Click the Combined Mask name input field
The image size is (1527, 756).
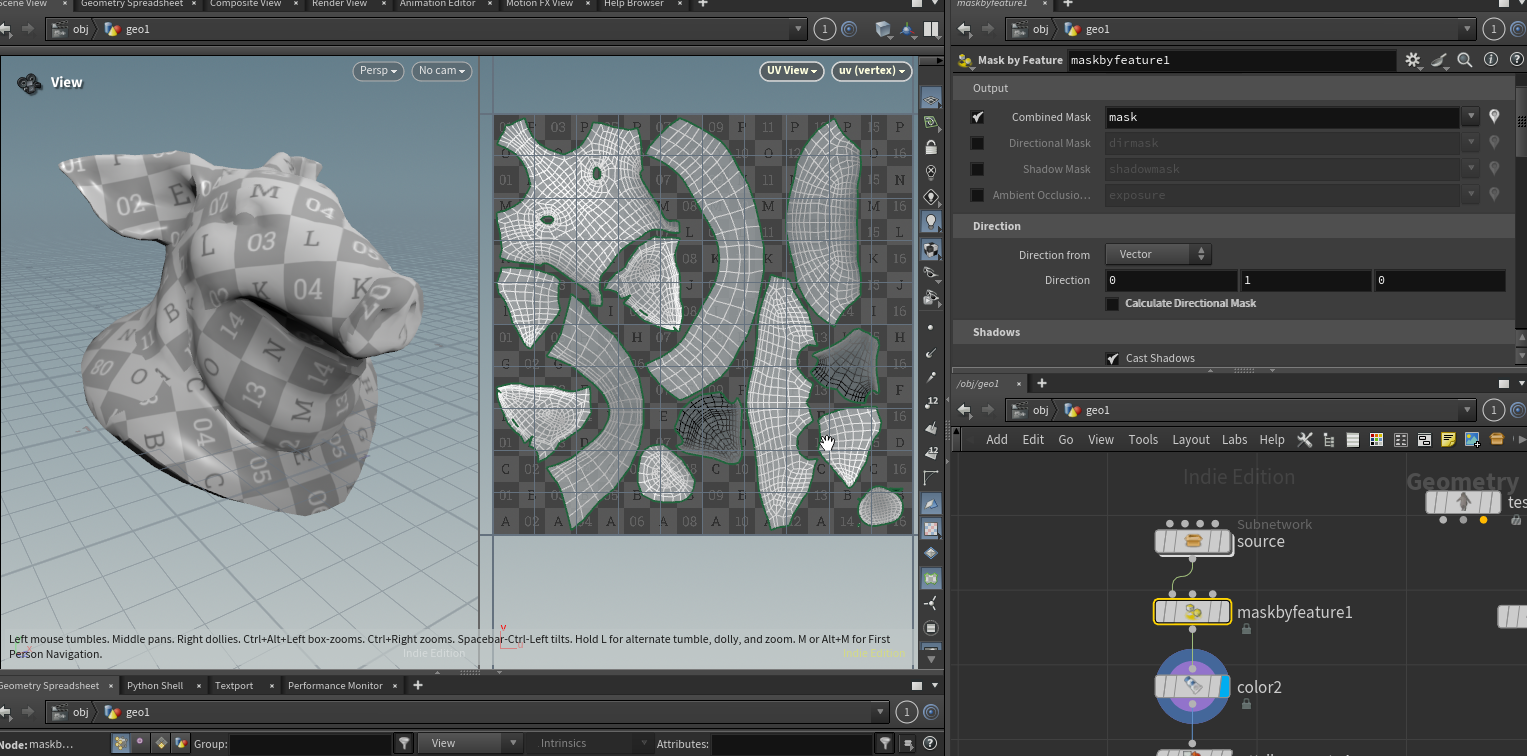(x=1281, y=117)
